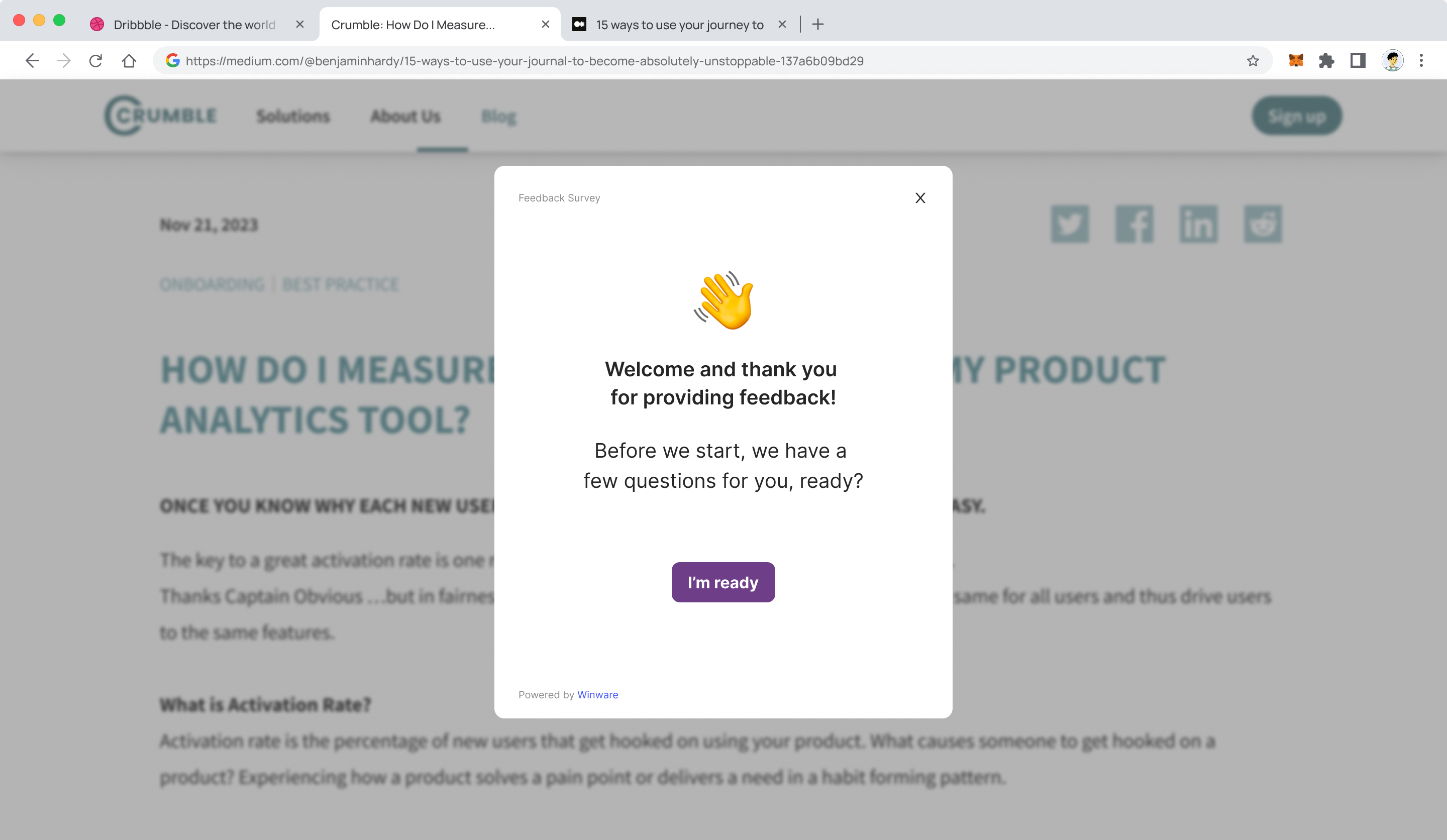1447x840 pixels.
Task: Click the Sign up button
Action: pos(1296,116)
